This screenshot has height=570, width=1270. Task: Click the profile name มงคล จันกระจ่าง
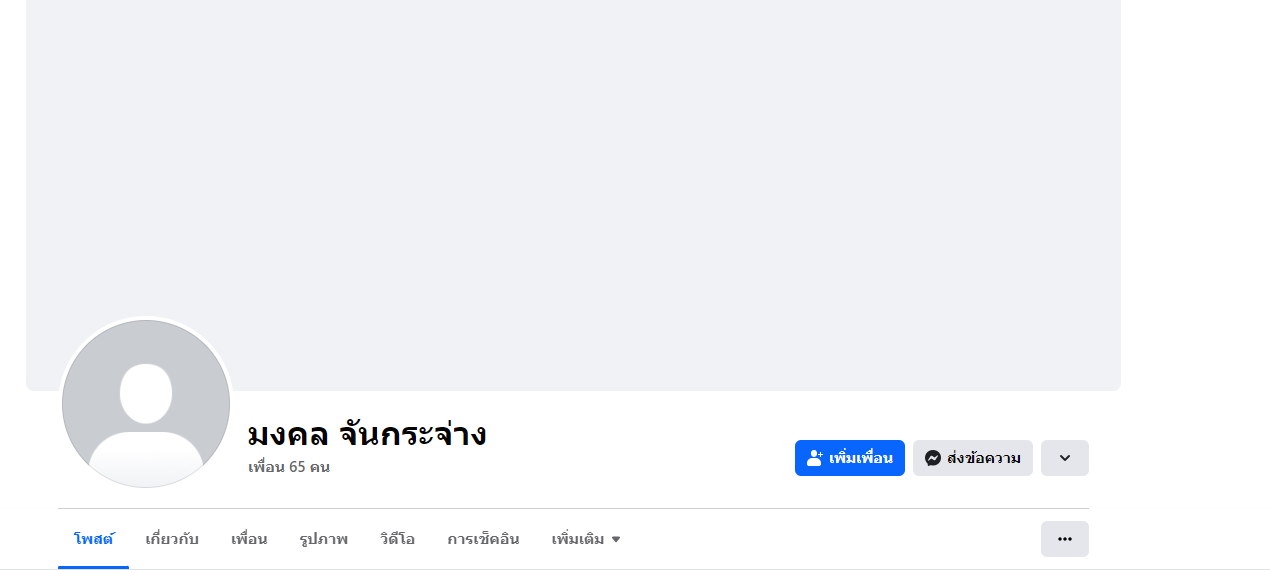point(366,434)
